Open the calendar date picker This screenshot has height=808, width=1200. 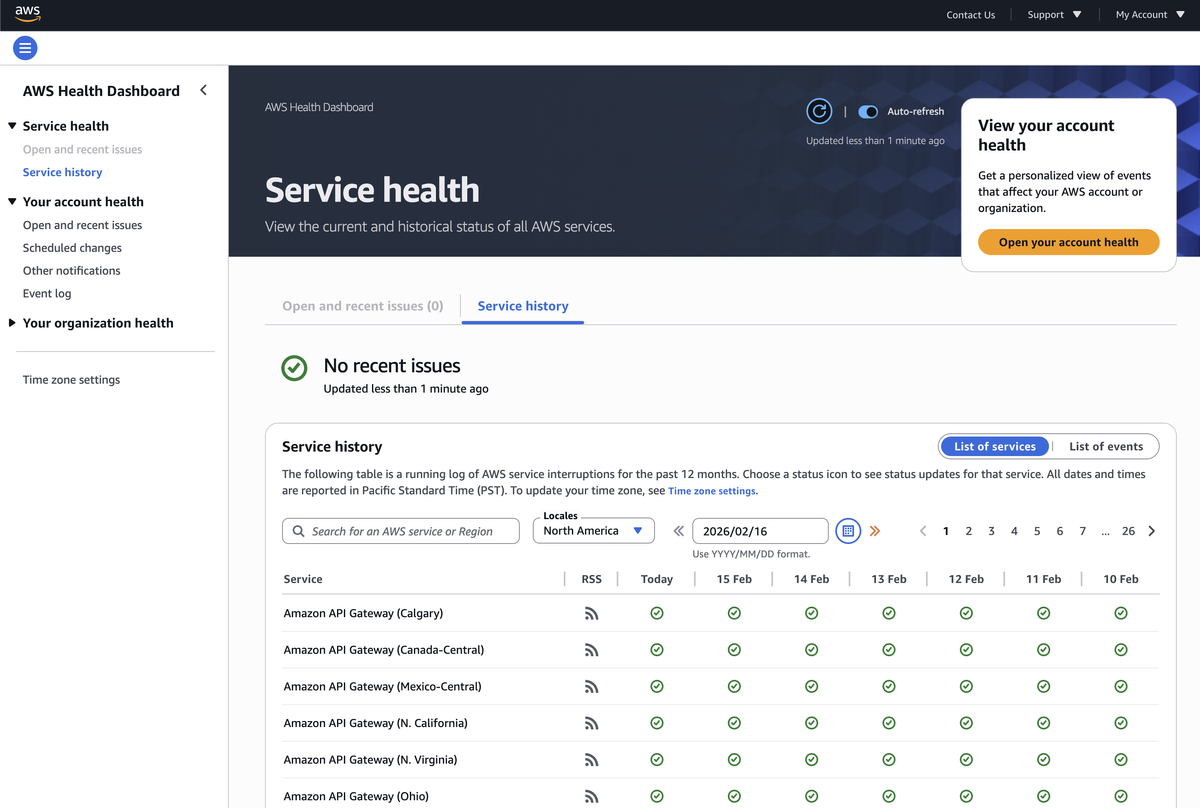848,531
